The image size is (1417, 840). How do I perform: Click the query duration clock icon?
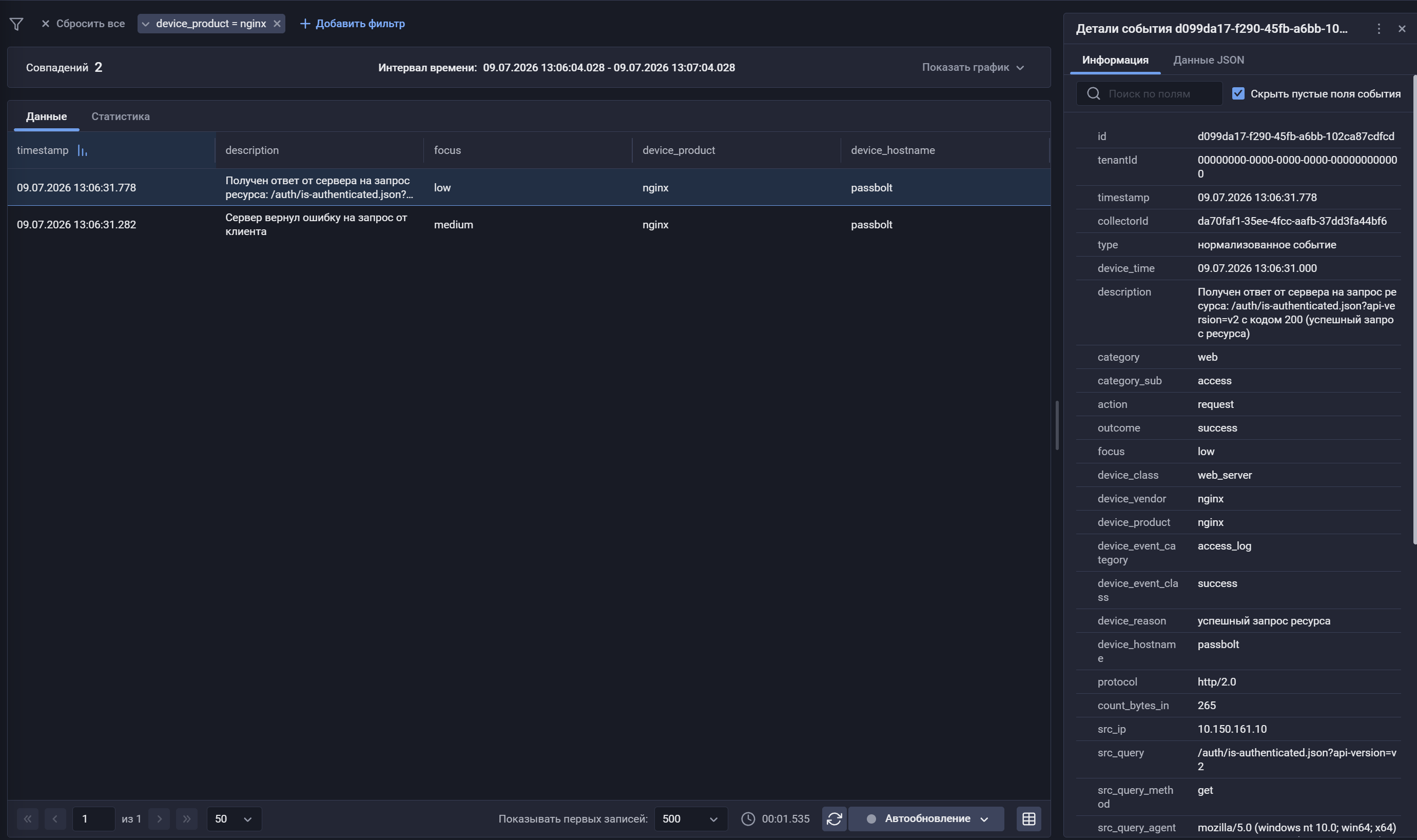[748, 819]
